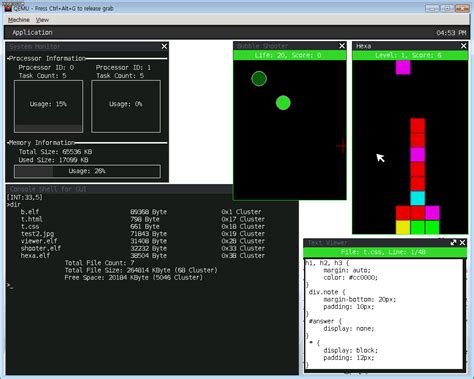Click Processor 1 usage graph box
The height and width of the screenshot is (379, 474).
pyautogui.click(x=126, y=106)
